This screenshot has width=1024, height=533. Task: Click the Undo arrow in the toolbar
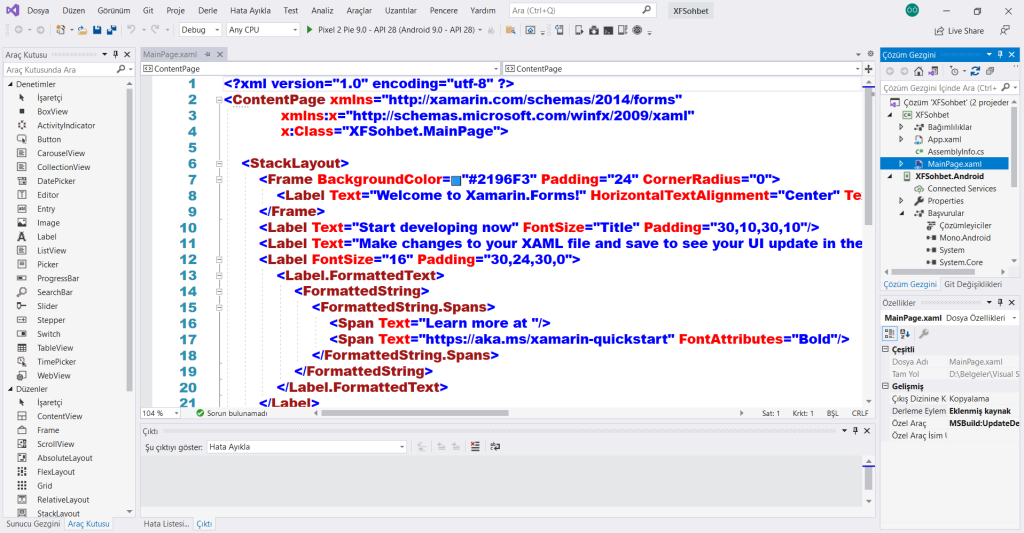pos(131,30)
